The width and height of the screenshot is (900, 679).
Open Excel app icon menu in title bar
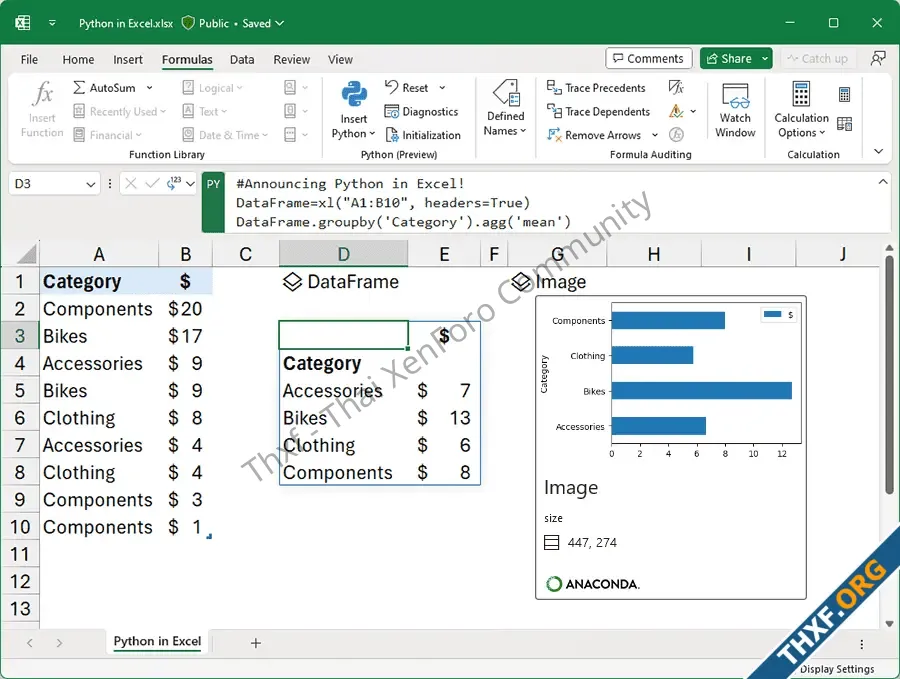tap(23, 23)
